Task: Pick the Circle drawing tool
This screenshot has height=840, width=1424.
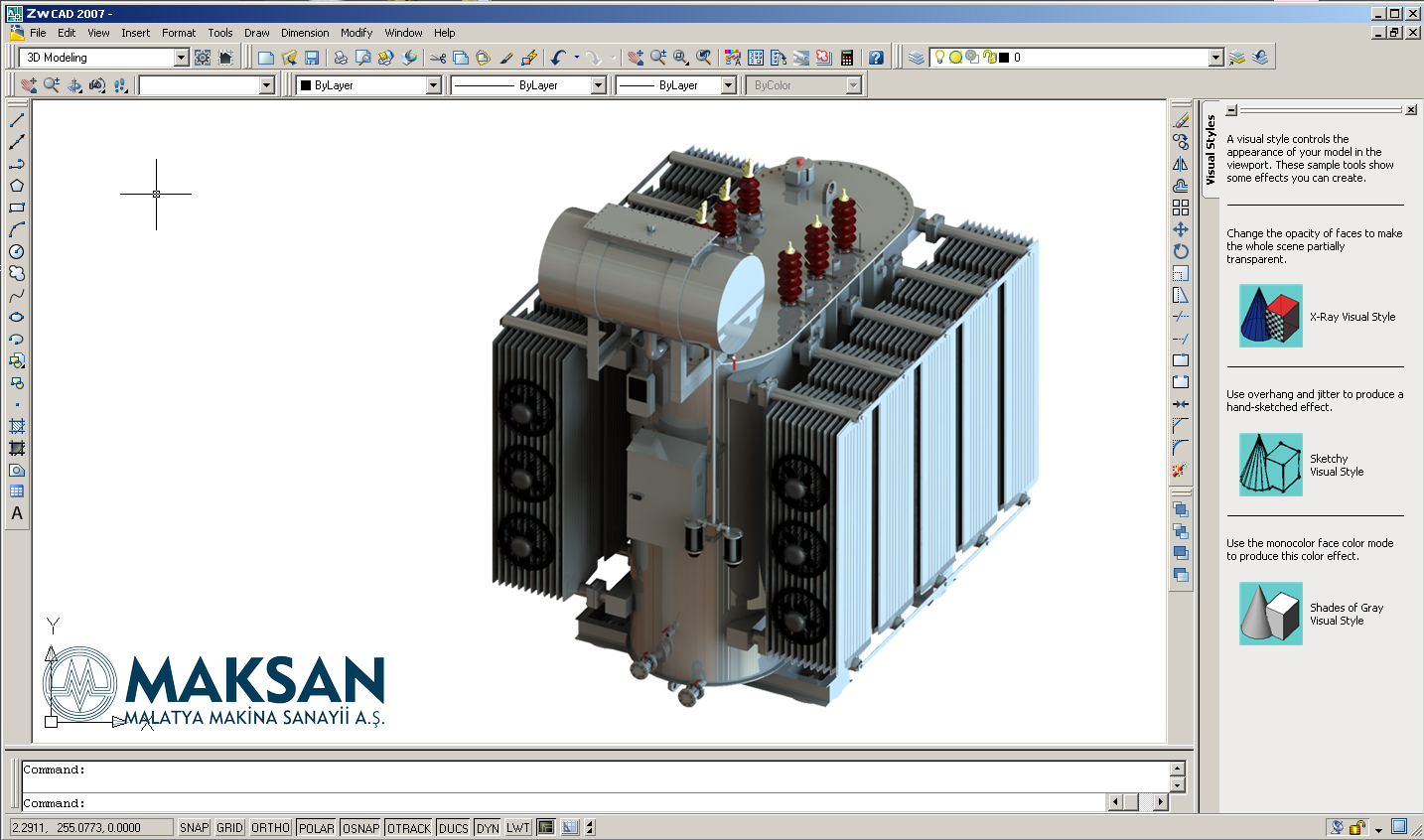Action: click(17, 251)
